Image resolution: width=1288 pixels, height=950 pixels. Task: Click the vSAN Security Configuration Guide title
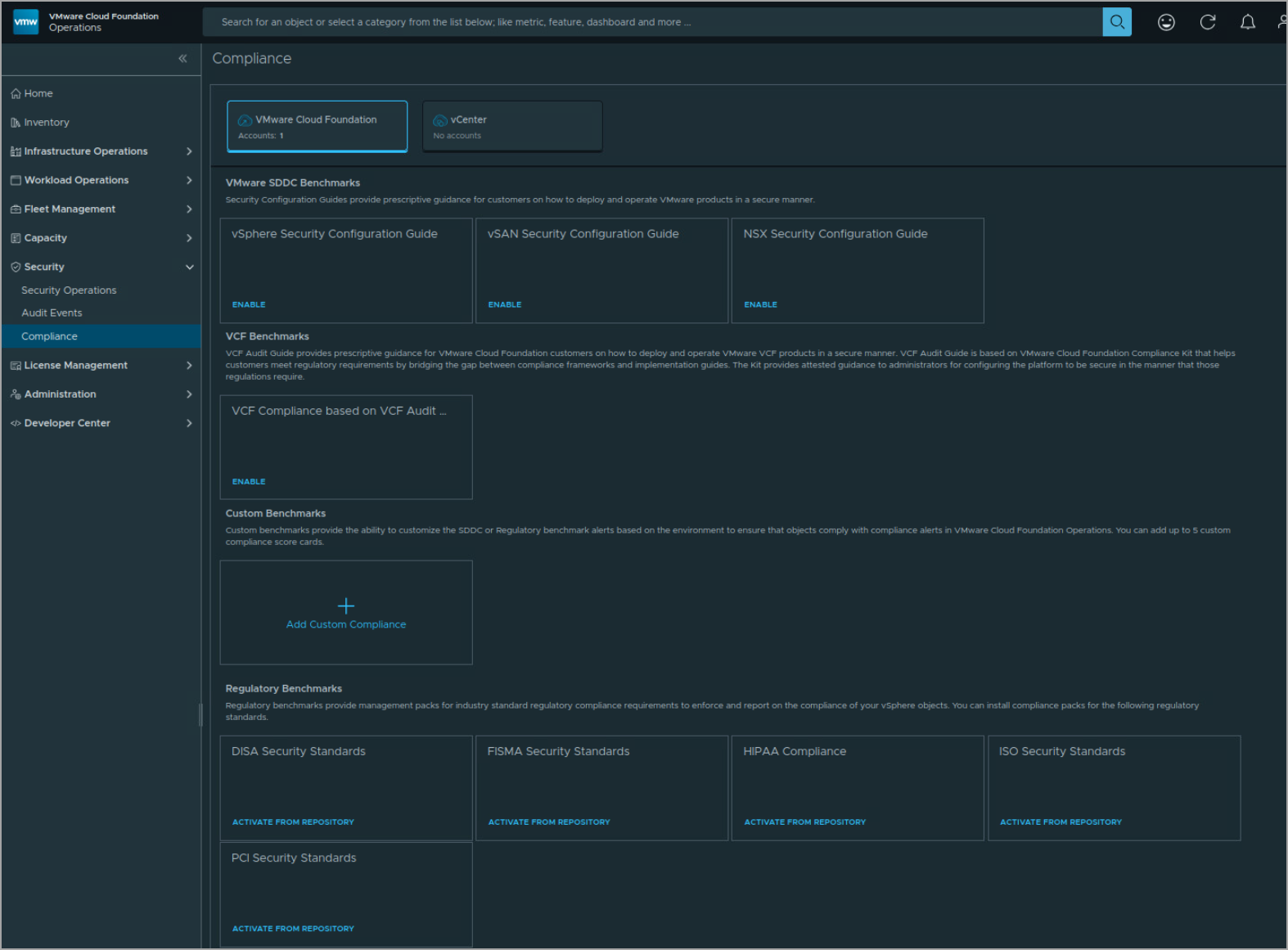[583, 234]
